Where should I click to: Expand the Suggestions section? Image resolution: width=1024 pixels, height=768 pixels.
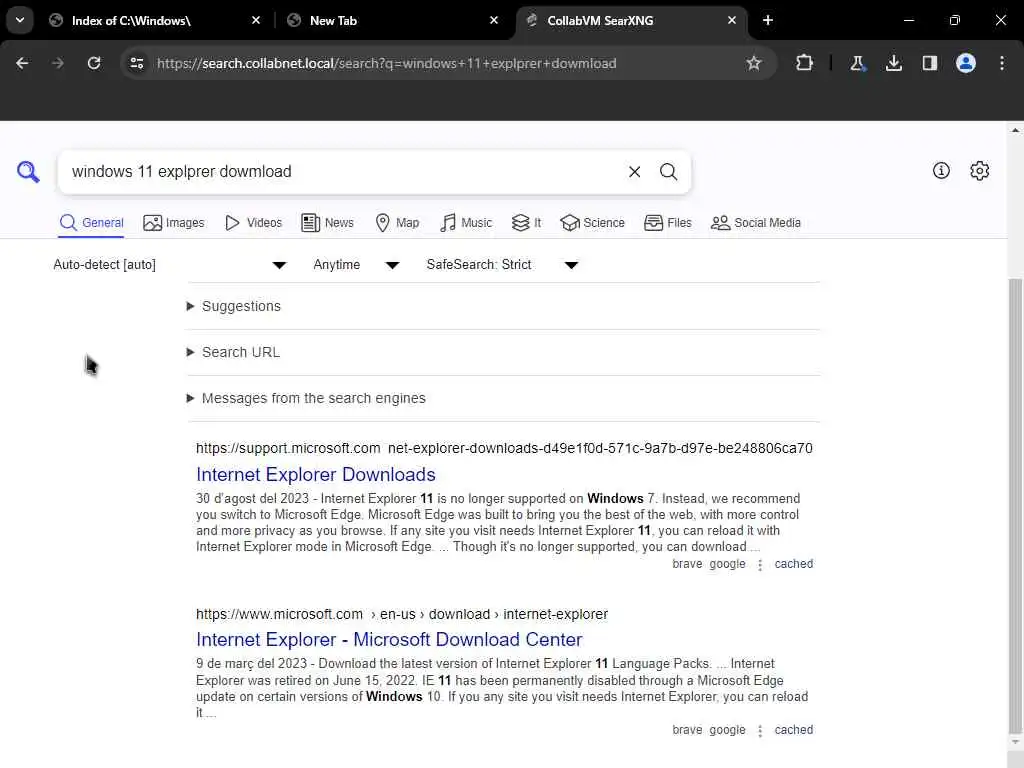click(x=234, y=306)
